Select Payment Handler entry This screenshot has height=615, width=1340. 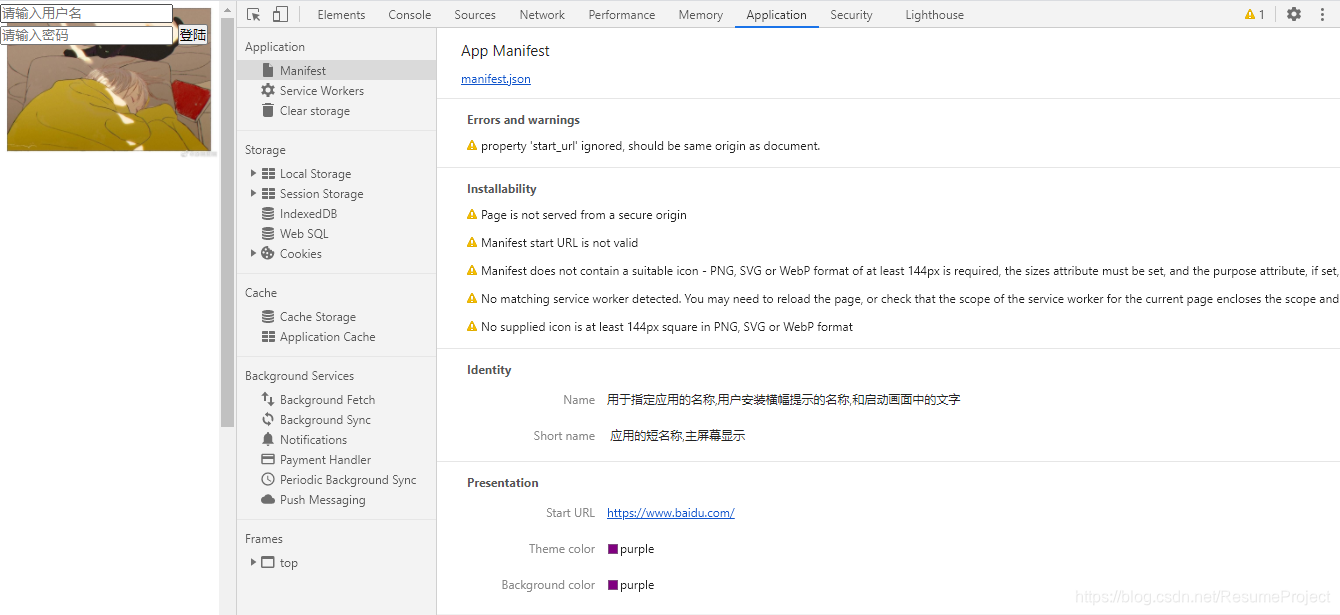point(325,459)
